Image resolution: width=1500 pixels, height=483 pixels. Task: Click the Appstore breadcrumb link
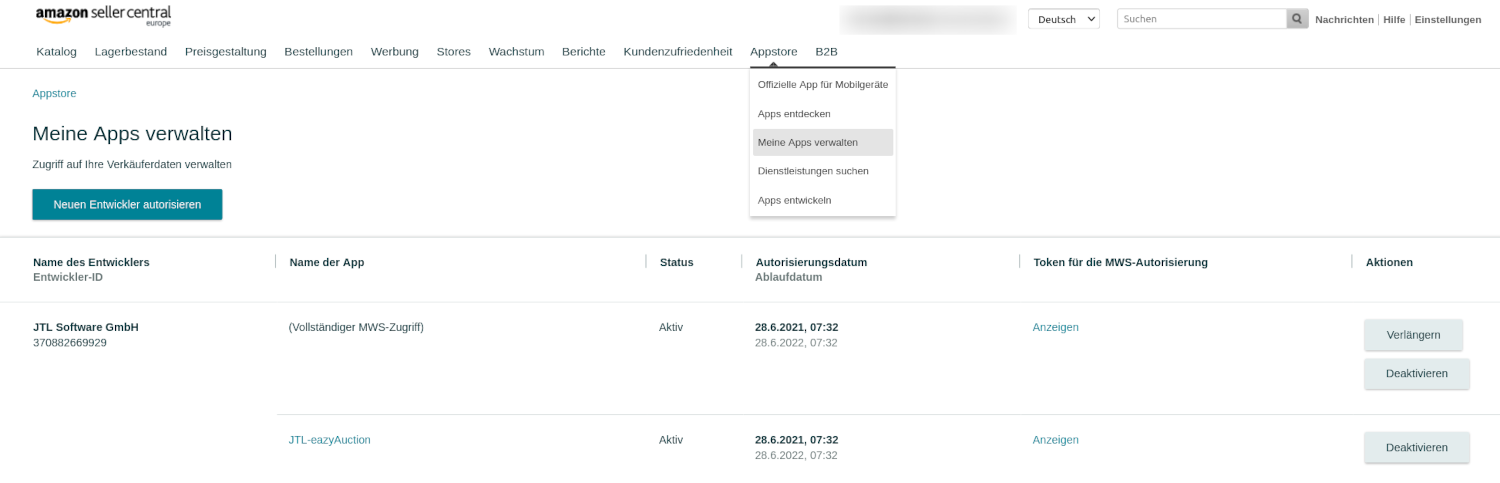click(x=54, y=93)
